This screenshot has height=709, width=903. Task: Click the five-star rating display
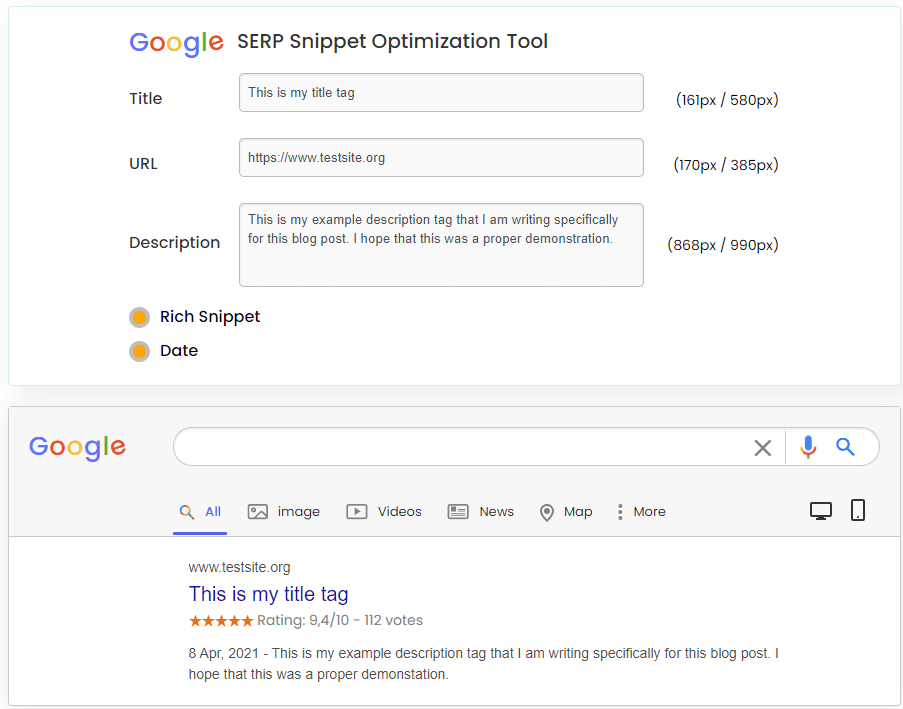(220, 620)
